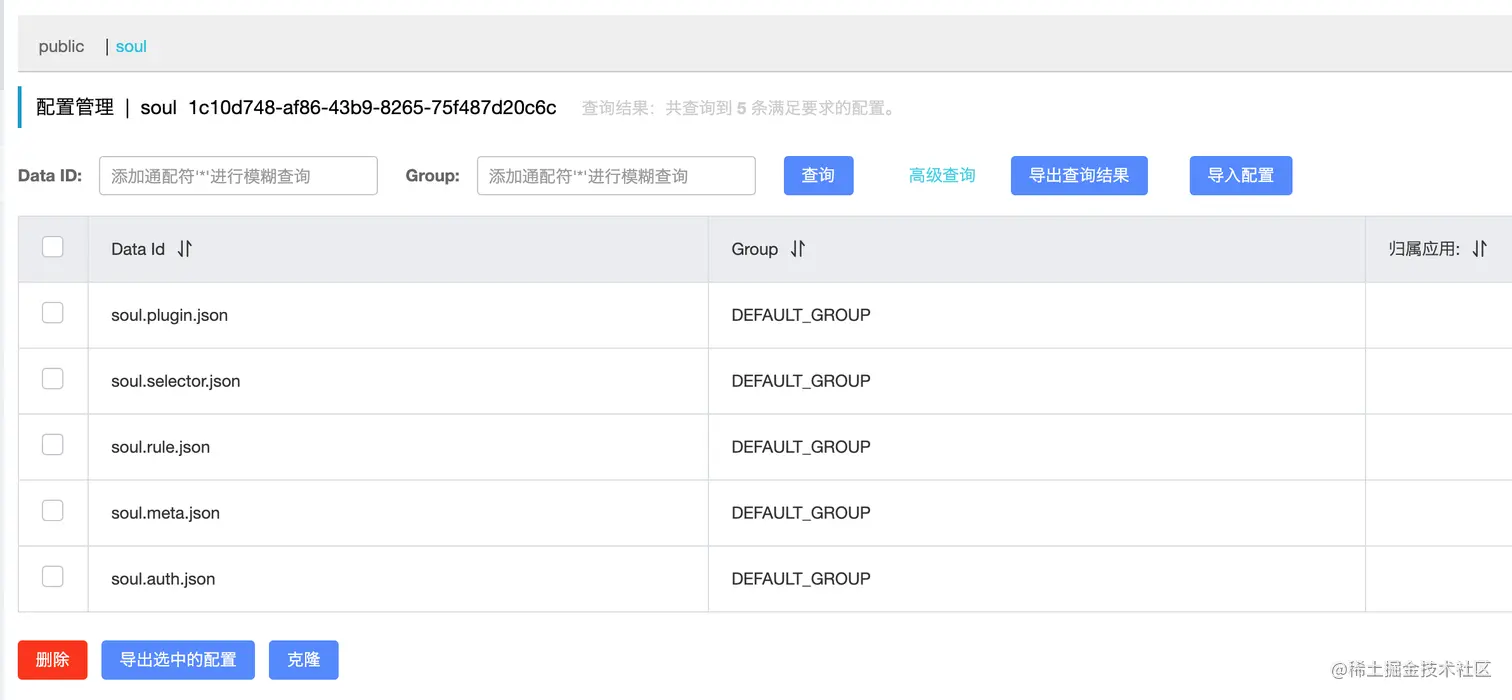Viewport: 1512px width, 700px height.
Task: Switch to the public namespace tab
Action: (62, 46)
